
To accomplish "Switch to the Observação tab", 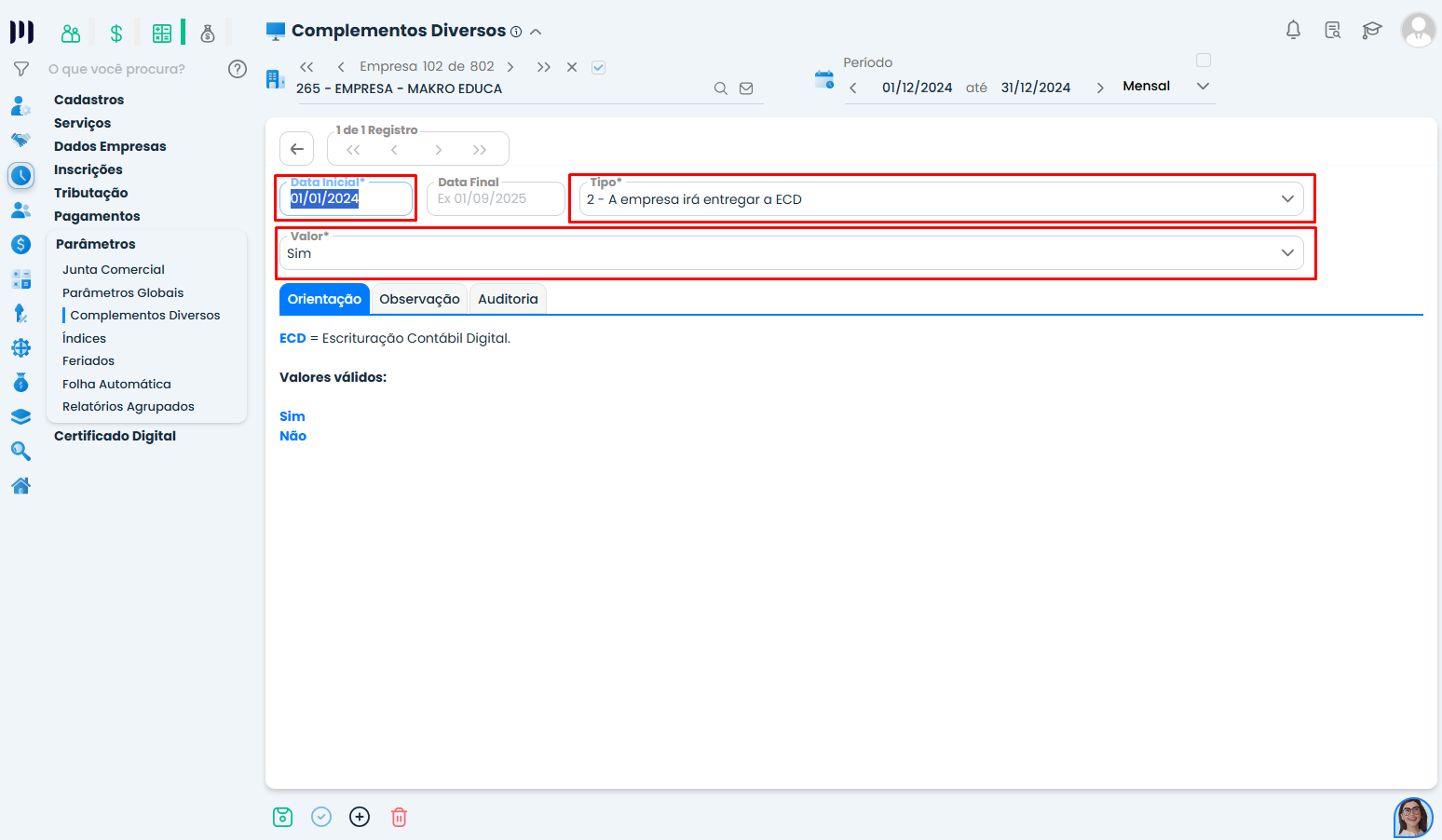I will click(418, 298).
